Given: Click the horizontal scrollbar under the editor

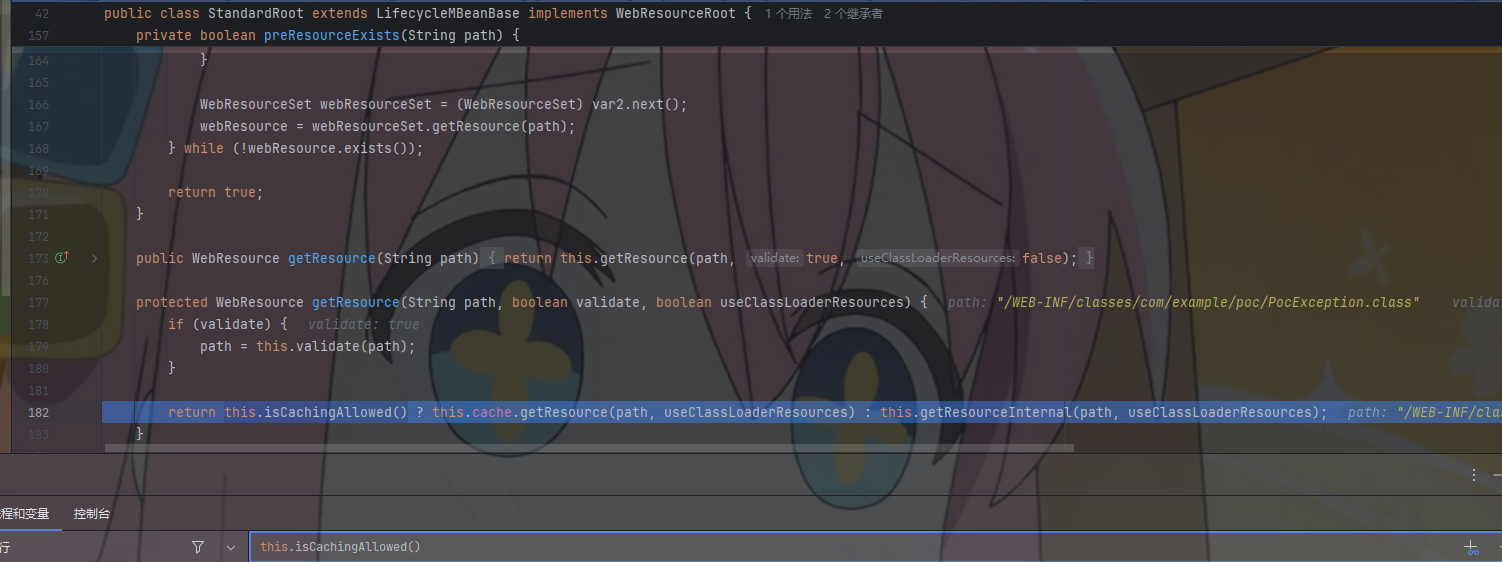Looking at the screenshot, I should tap(588, 448).
